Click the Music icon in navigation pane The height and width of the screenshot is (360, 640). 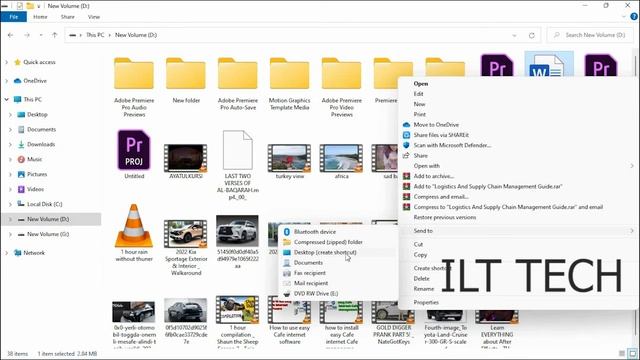coord(21,160)
